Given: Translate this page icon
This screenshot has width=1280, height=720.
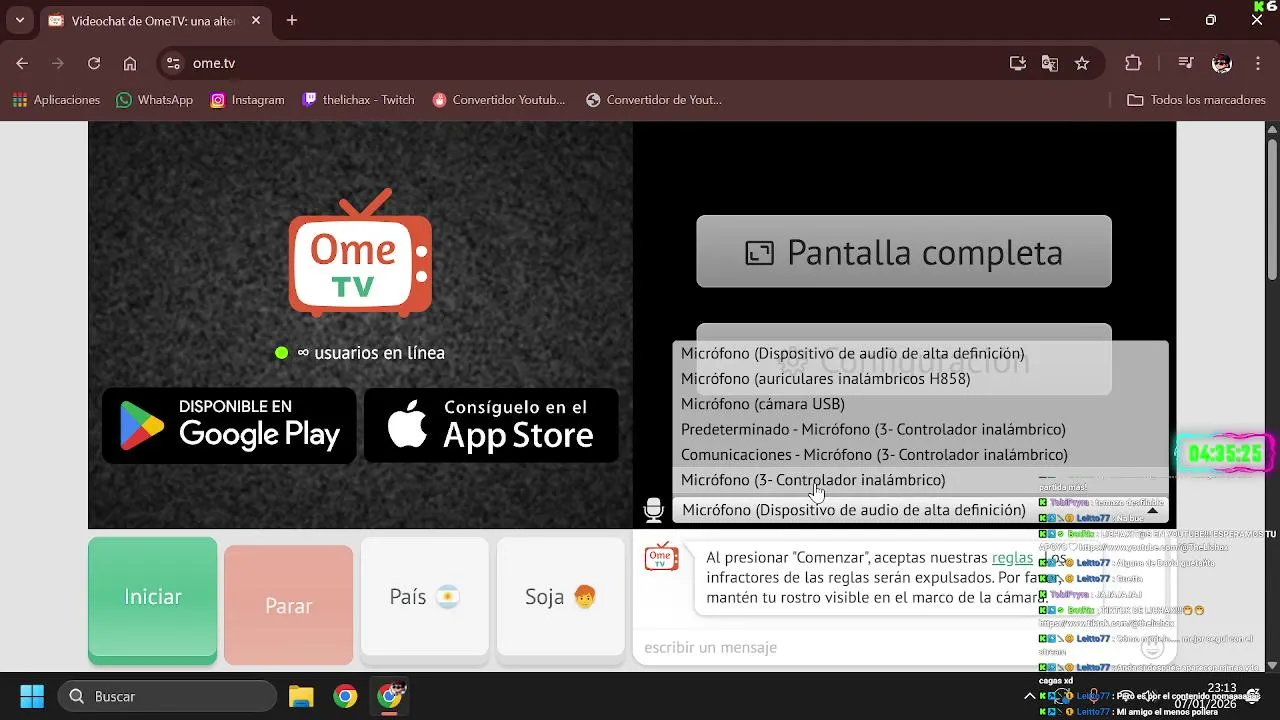Looking at the screenshot, I should pos(1050,63).
